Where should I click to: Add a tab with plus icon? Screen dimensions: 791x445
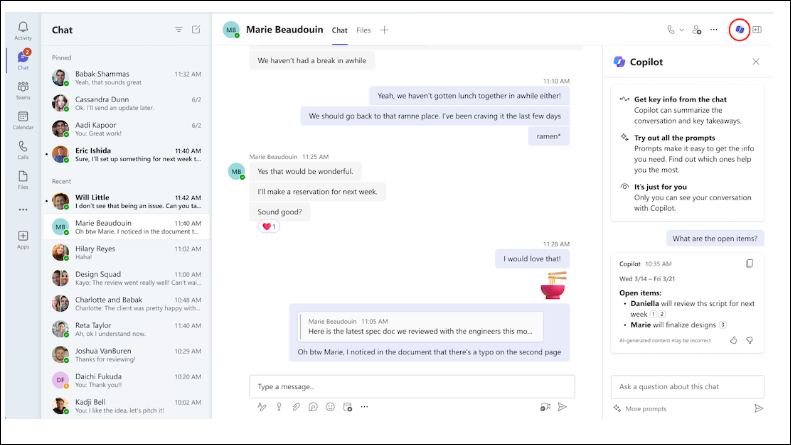click(384, 30)
